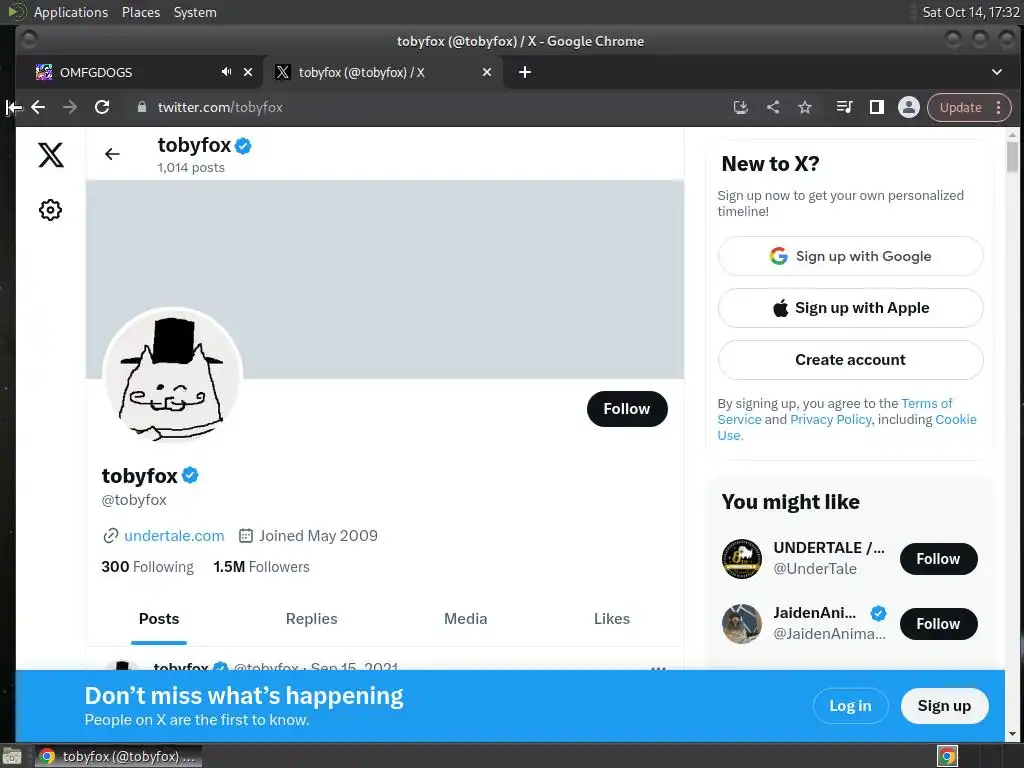Viewport: 1024px width, 768px height.
Task: Click Sign up with Google
Action: click(x=850, y=256)
